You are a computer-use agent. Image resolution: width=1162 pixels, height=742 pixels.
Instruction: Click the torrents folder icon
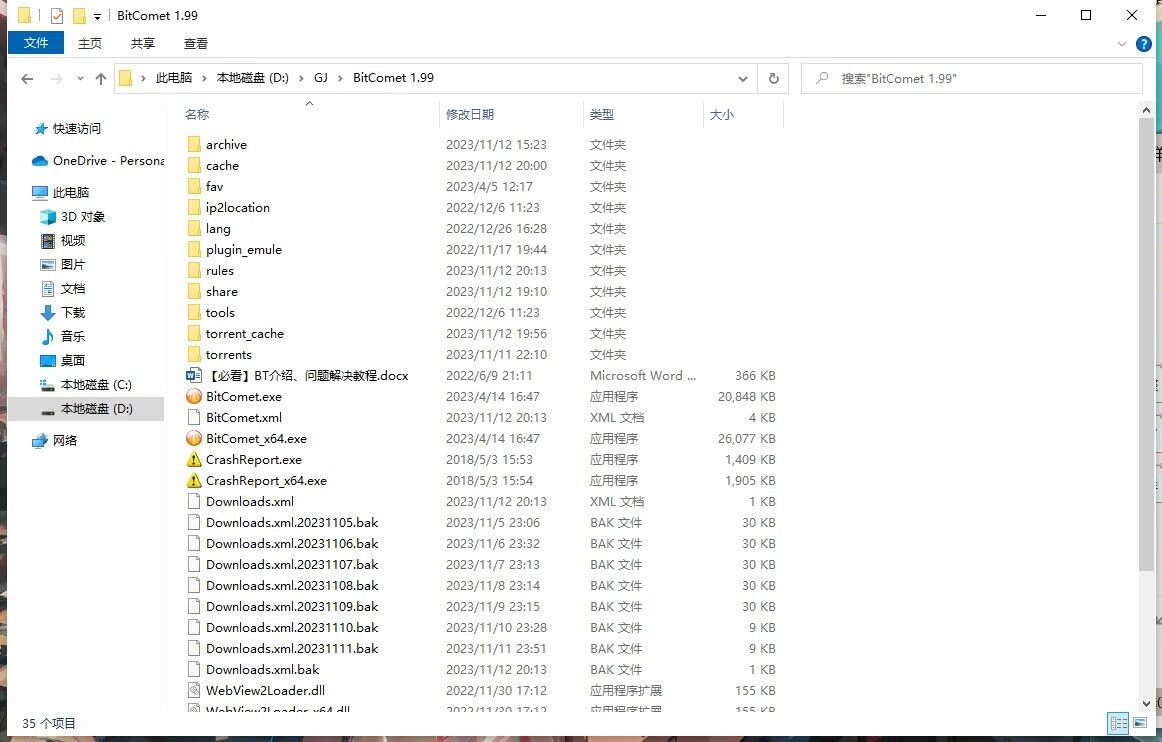(x=193, y=354)
